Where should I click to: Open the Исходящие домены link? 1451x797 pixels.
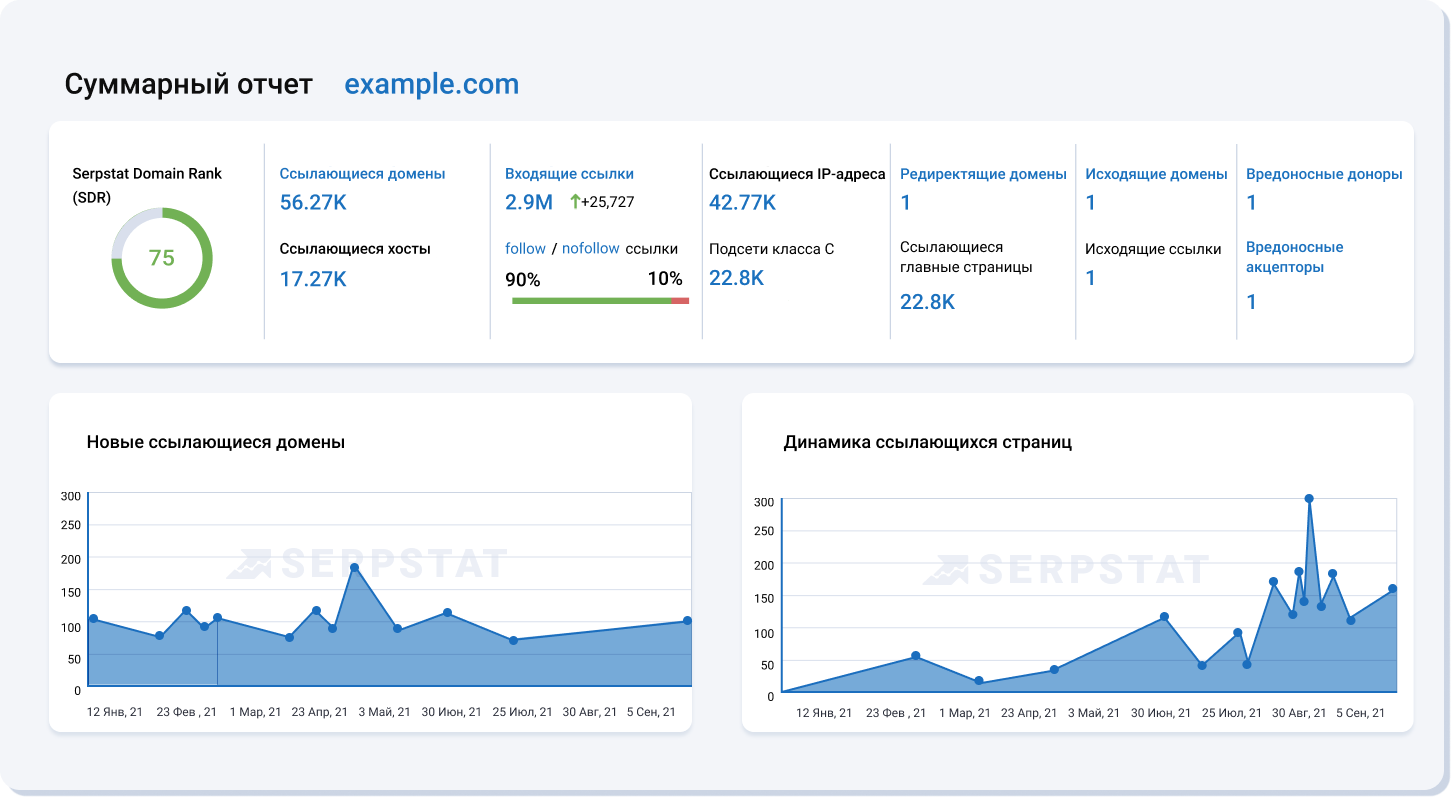pos(1156,174)
